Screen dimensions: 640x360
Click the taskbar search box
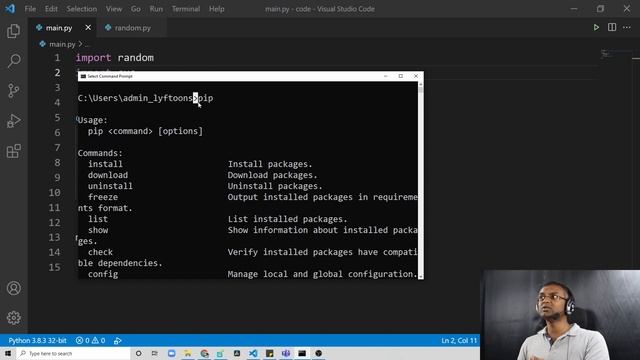pos(74,353)
